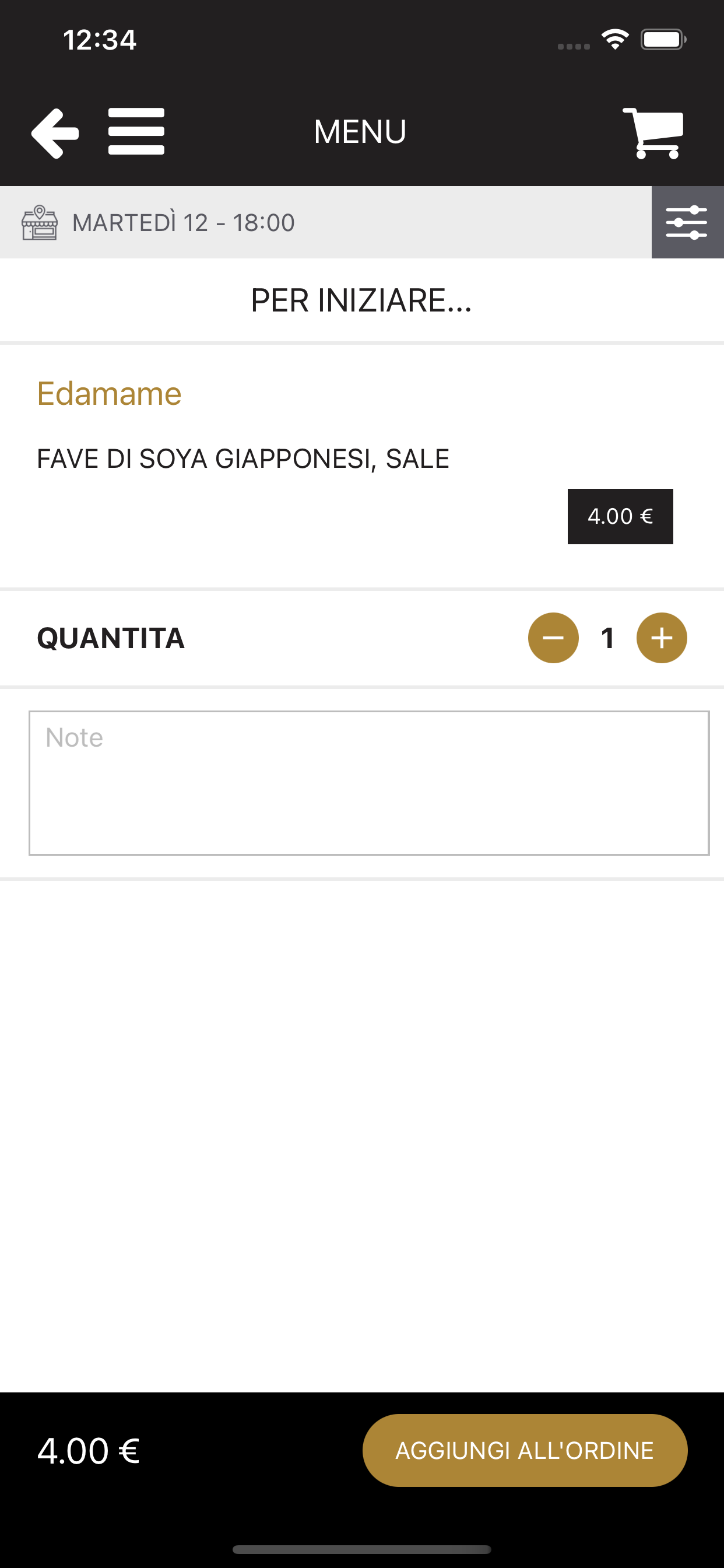
Task: Tap the total 4.00 € in bottom bar
Action: (x=88, y=1451)
